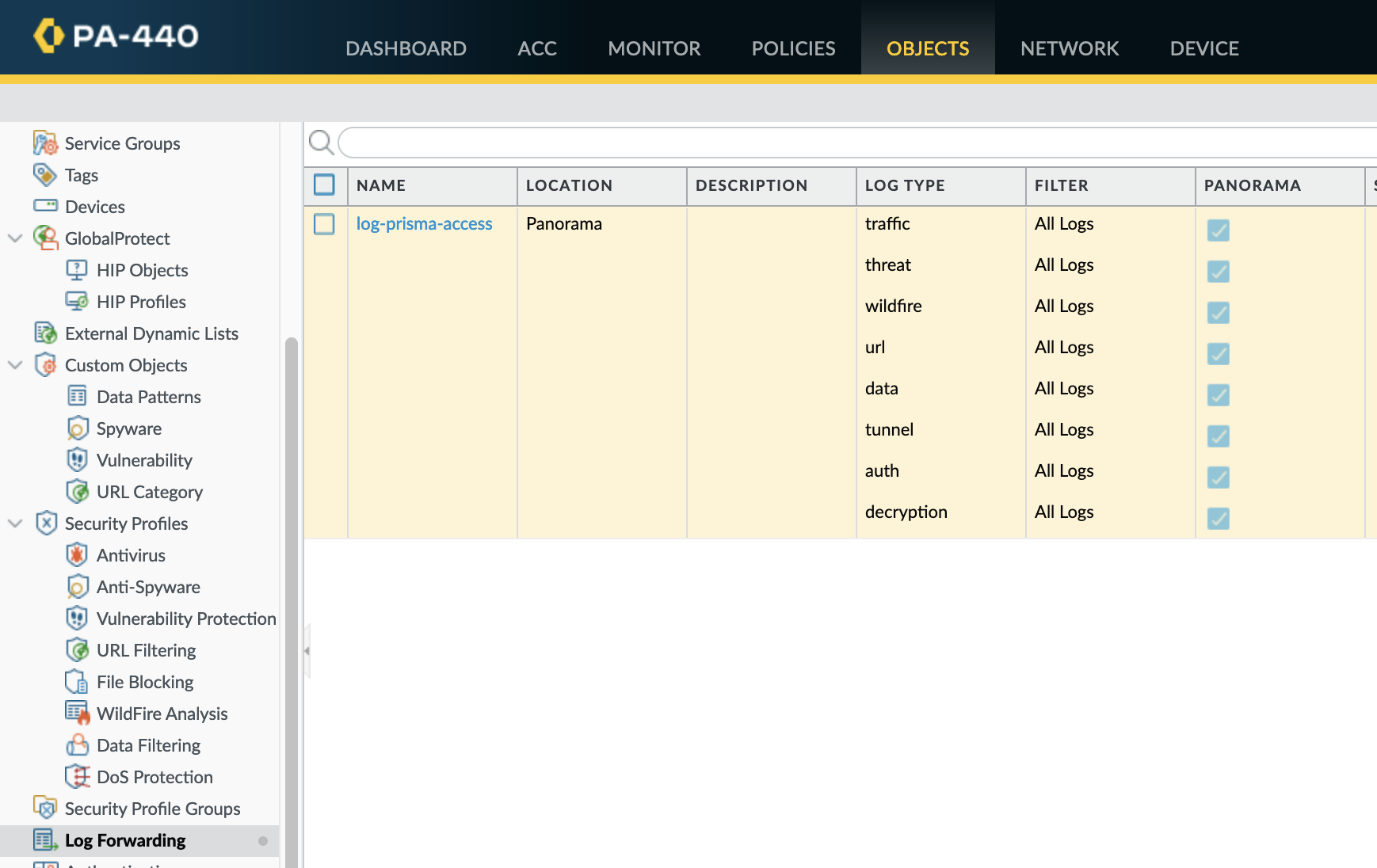
Task: Click the File Blocking icon
Action: click(x=77, y=682)
